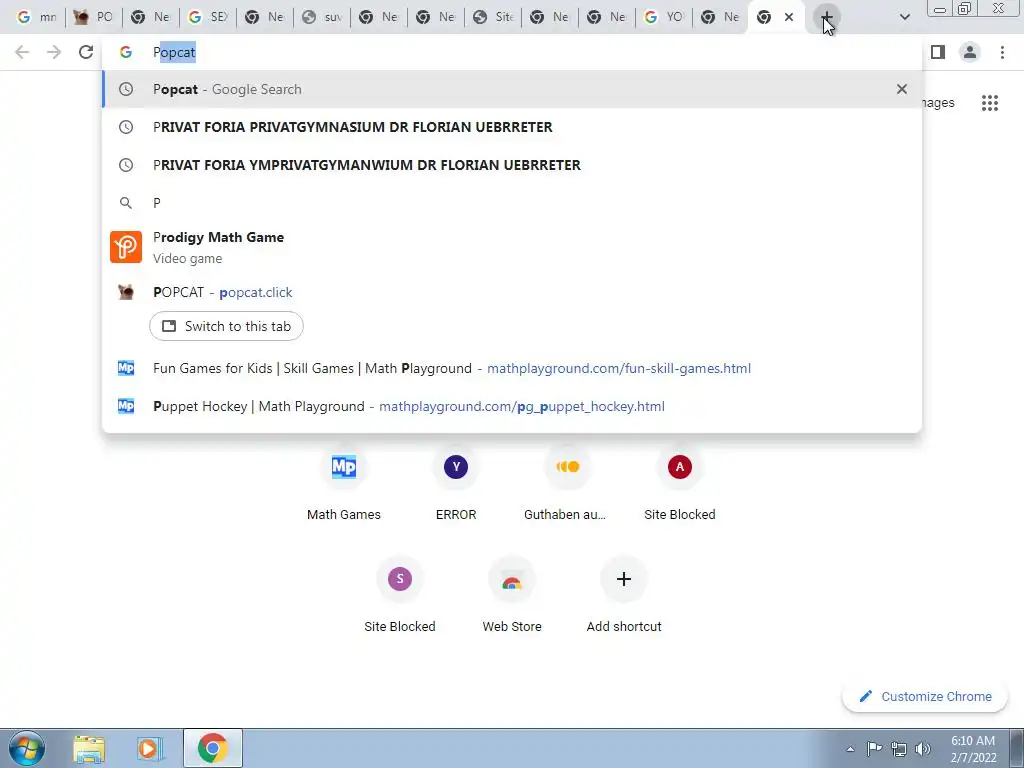The width and height of the screenshot is (1024, 768).
Task: Open the side panel icon
Action: [938, 52]
